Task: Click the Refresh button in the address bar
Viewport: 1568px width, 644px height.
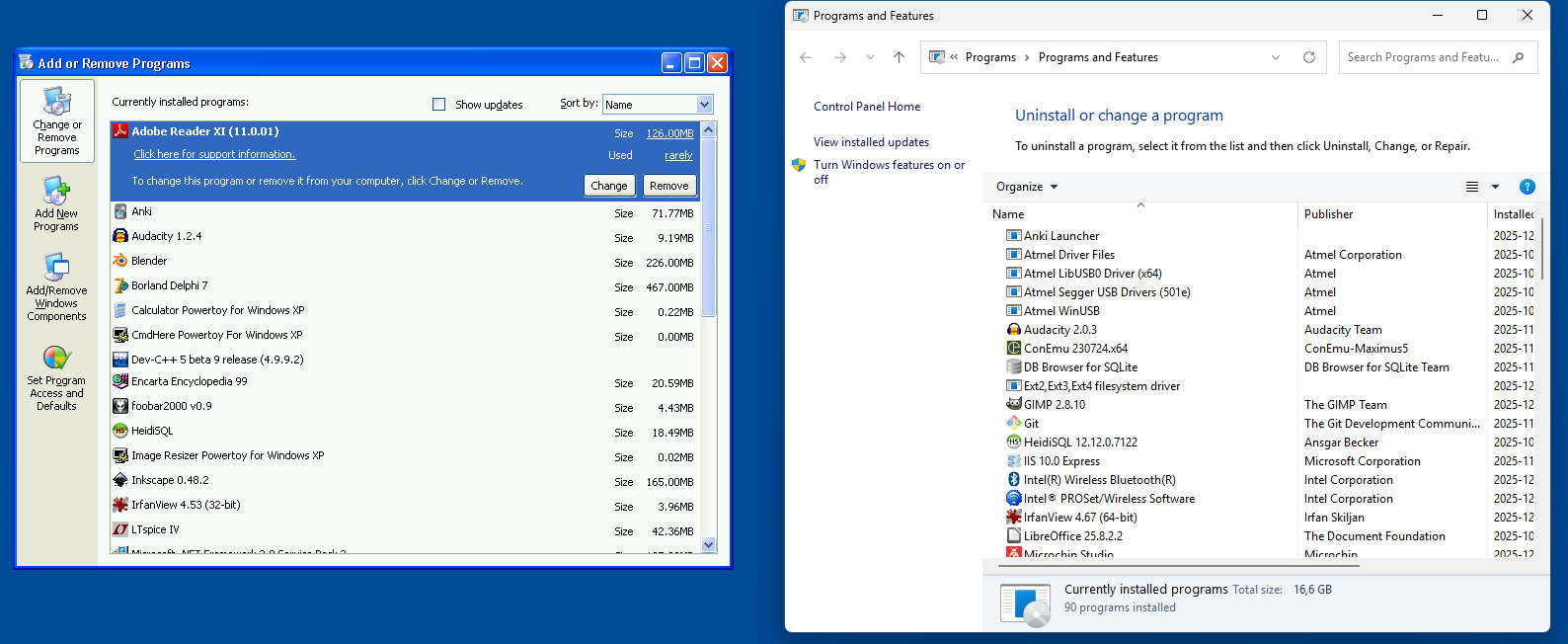Action: pyautogui.click(x=1309, y=57)
